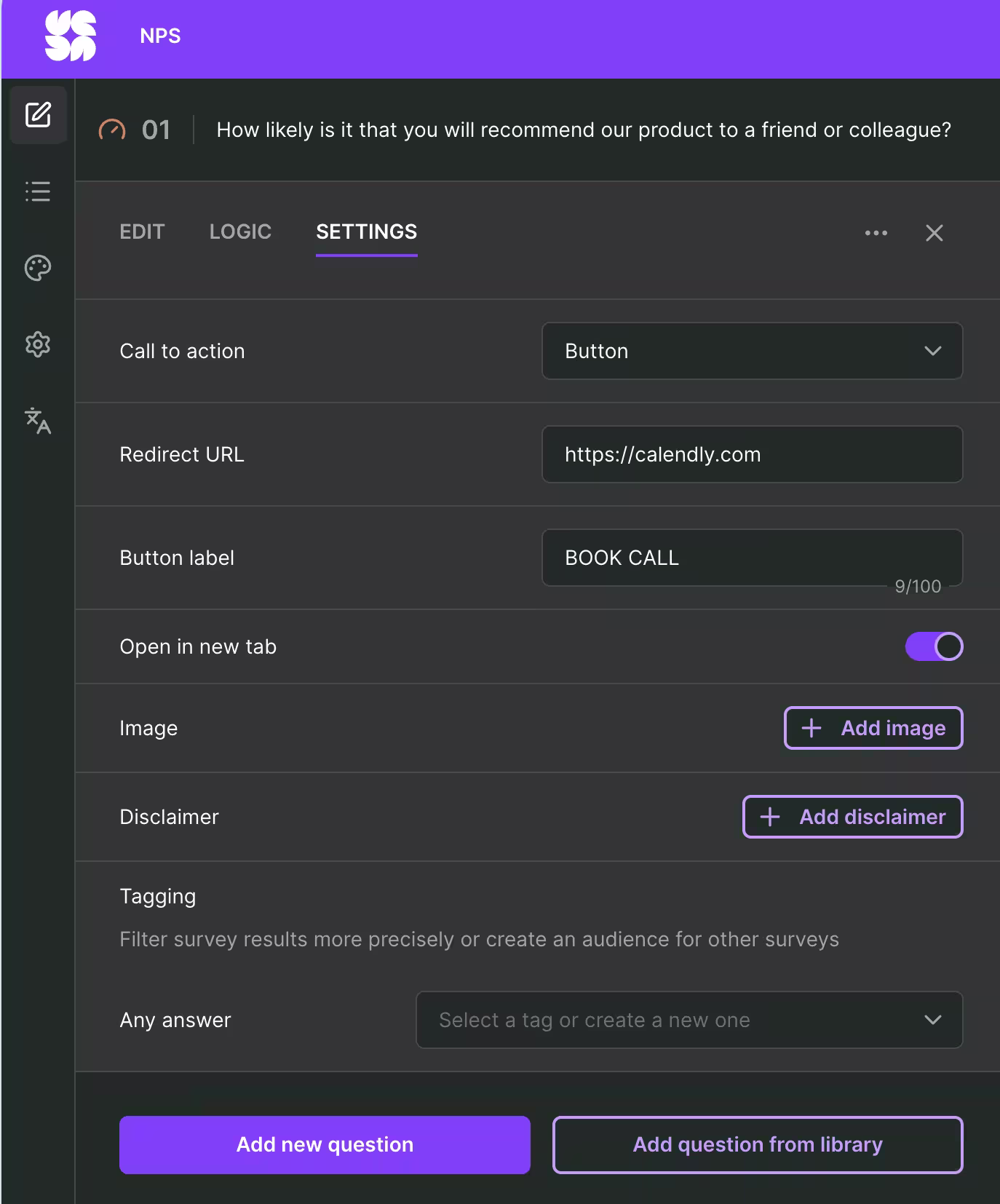
Task: Open the design palette icon
Action: [x=38, y=268]
